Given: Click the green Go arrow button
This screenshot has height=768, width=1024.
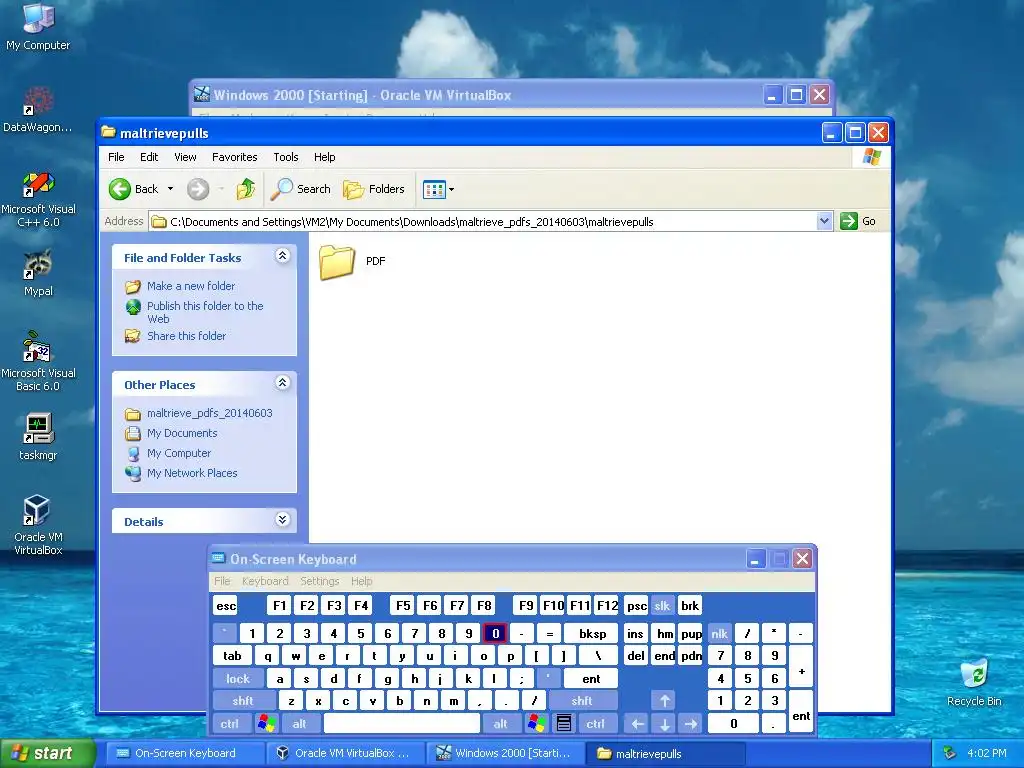Looking at the screenshot, I should coord(849,221).
